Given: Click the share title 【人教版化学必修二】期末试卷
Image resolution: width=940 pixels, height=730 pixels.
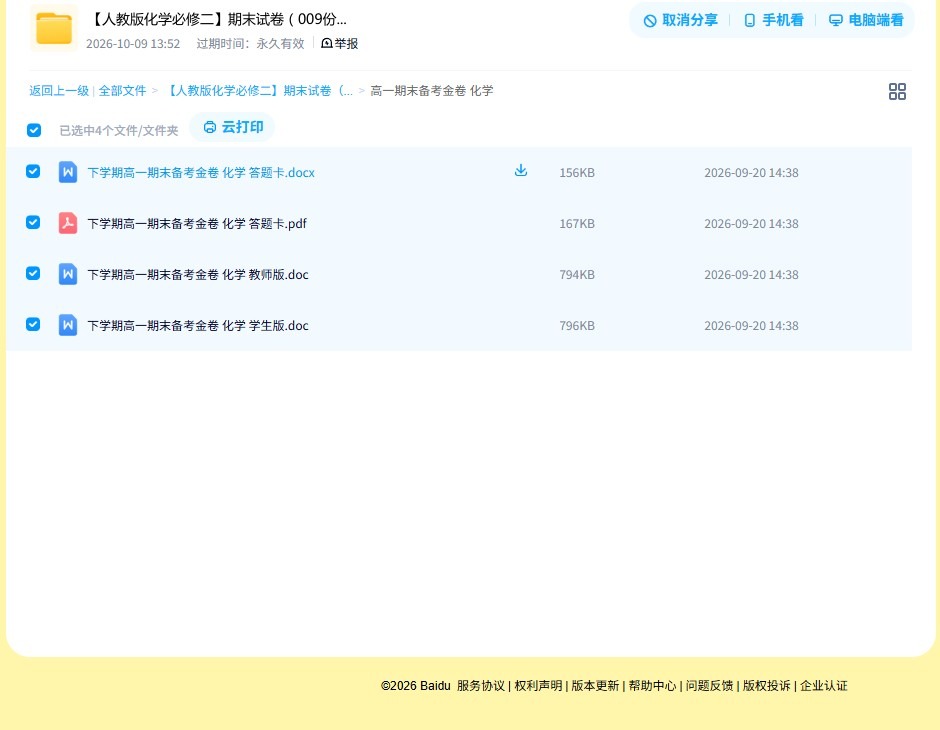Looking at the screenshot, I should (x=217, y=19).
